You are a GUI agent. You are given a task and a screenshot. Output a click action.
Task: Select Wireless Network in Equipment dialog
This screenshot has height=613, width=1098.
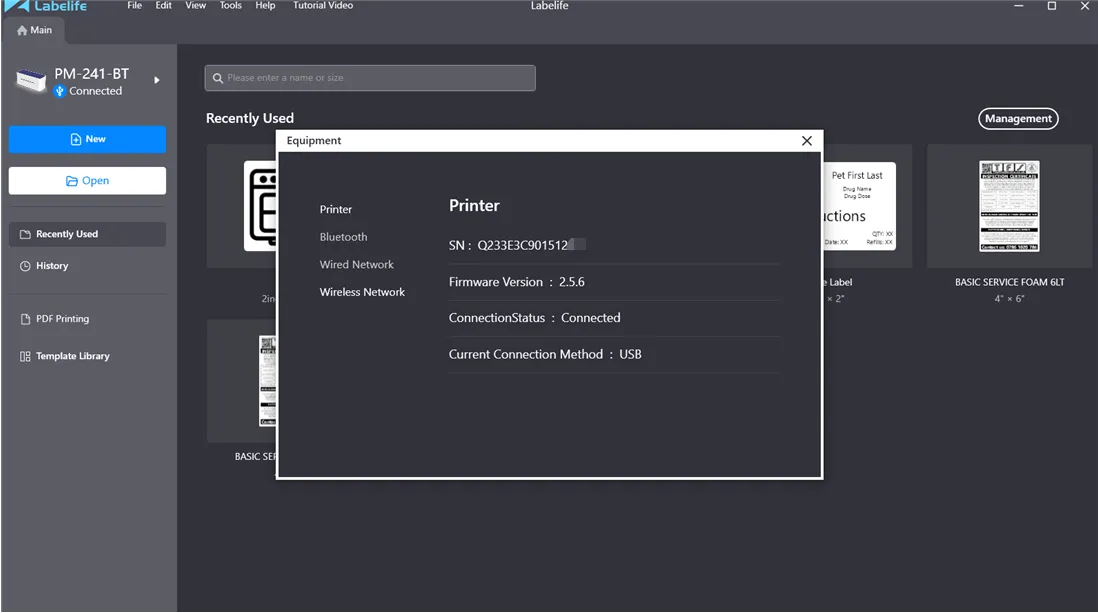(362, 292)
